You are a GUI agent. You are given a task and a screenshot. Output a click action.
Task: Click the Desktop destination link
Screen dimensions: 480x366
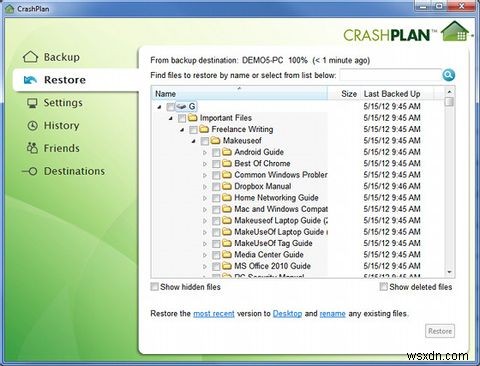coord(287,314)
